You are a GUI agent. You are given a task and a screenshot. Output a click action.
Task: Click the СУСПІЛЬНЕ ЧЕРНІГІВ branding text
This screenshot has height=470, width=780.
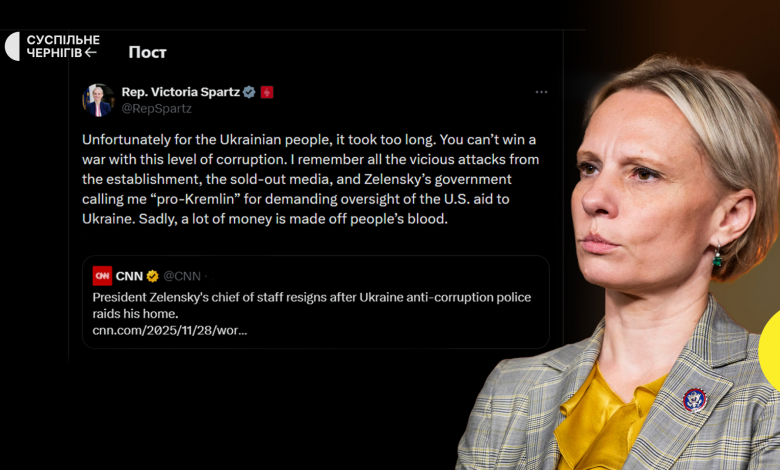pos(62,46)
